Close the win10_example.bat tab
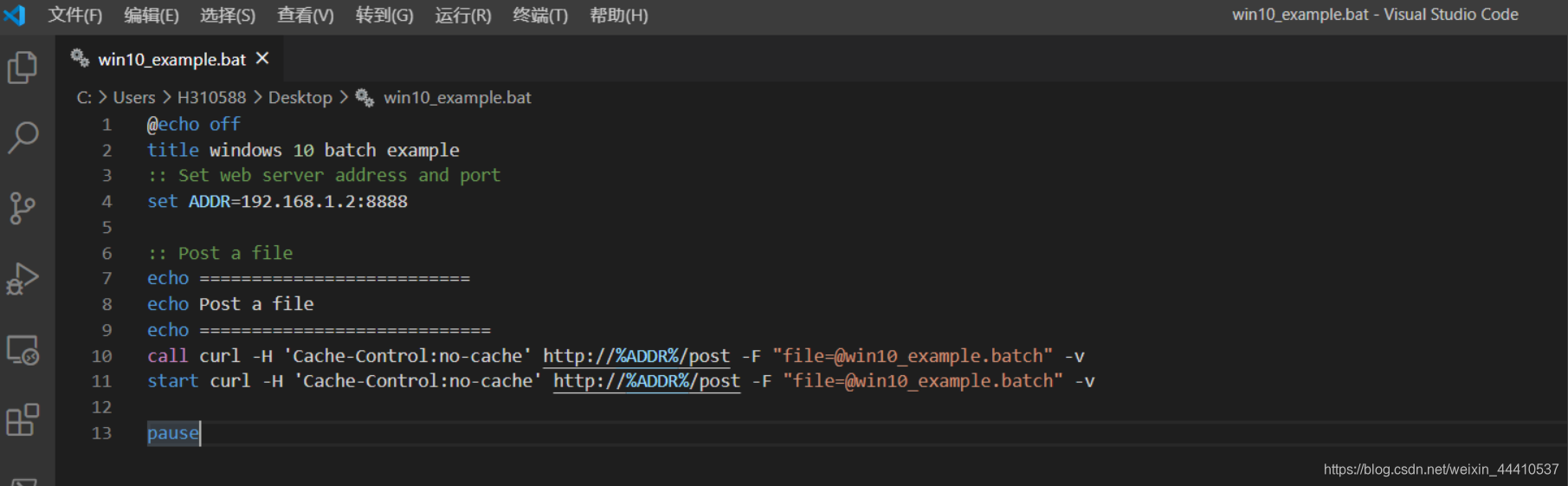 click(262, 58)
